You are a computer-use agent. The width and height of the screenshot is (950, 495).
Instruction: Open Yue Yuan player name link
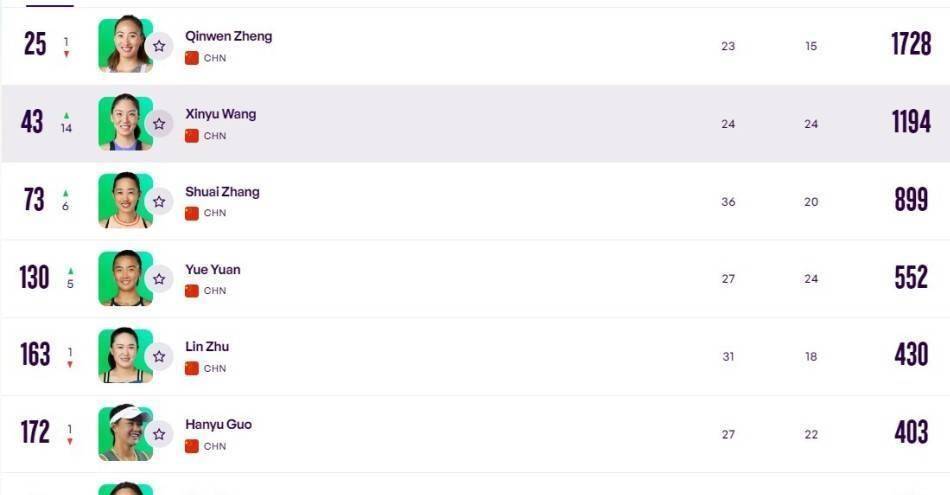pos(212,269)
